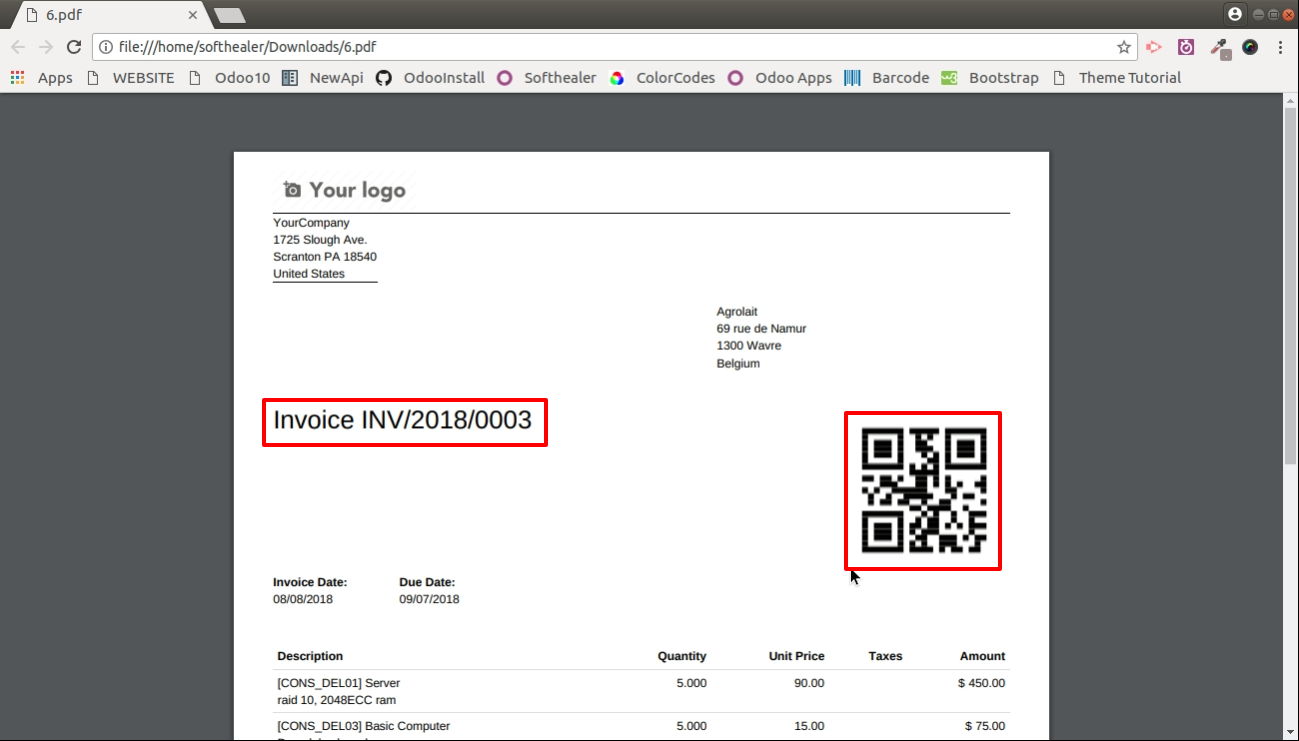The image size is (1299, 741).
Task: Click the [CONS_DEL01] Server line
Action: click(x=338, y=684)
